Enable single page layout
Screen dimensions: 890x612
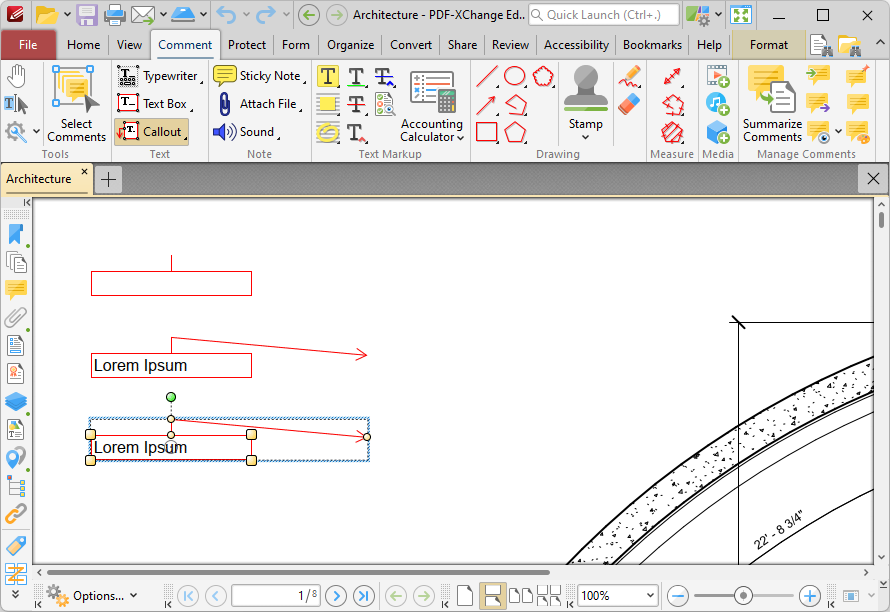(x=465, y=596)
